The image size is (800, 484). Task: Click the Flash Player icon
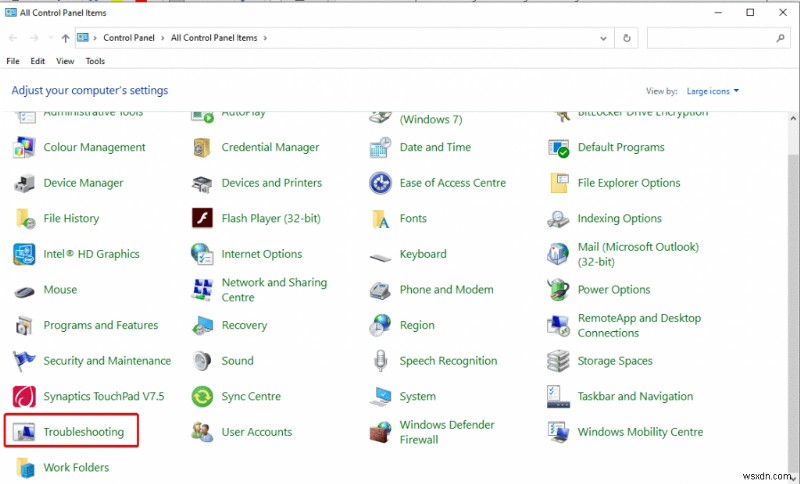point(202,218)
